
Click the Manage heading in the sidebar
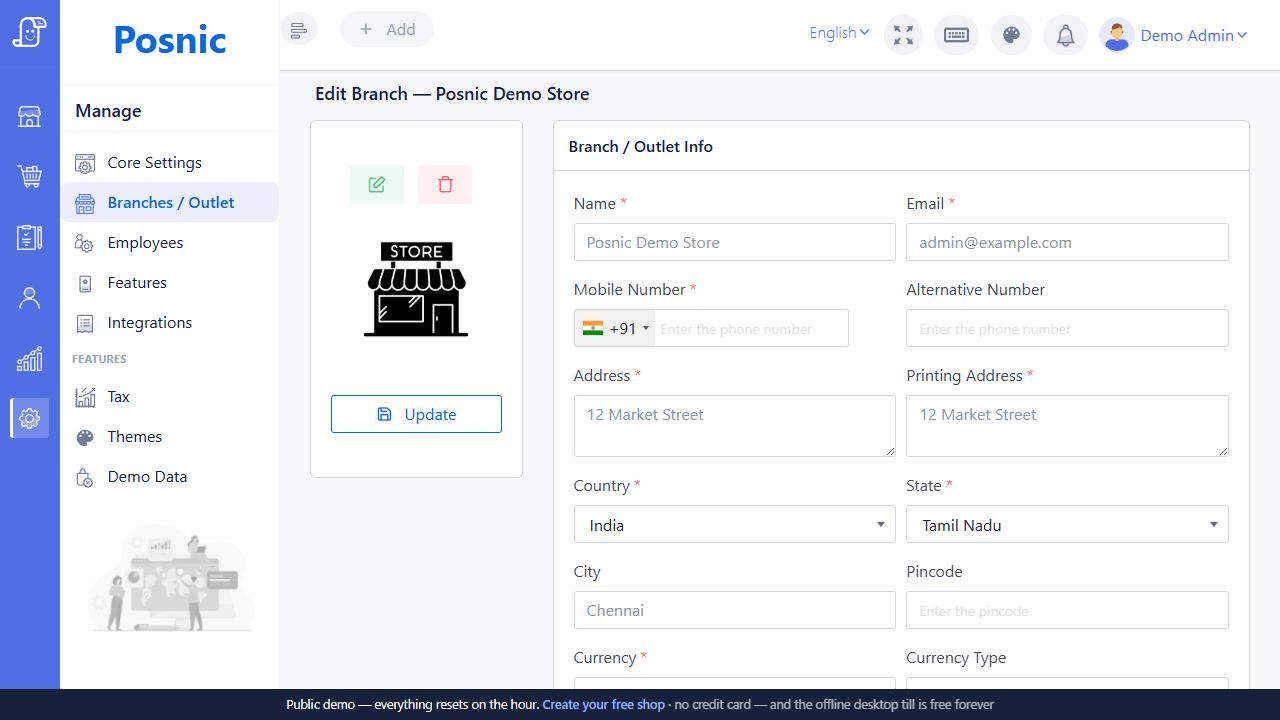[x=108, y=111]
